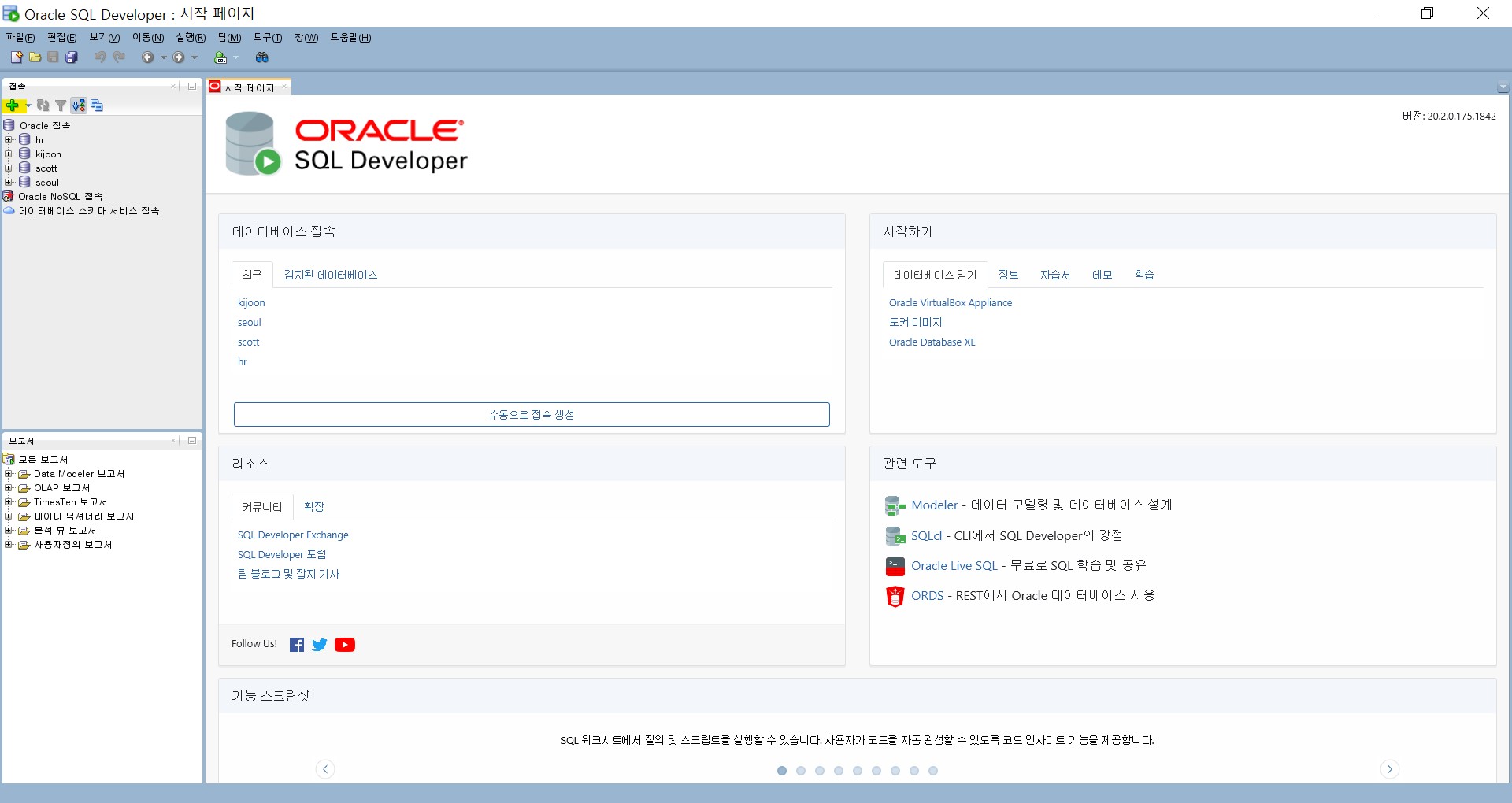This screenshot has height=803, width=1512.
Task: Click 수동으로 접속 생성 button
Action: pos(532,415)
